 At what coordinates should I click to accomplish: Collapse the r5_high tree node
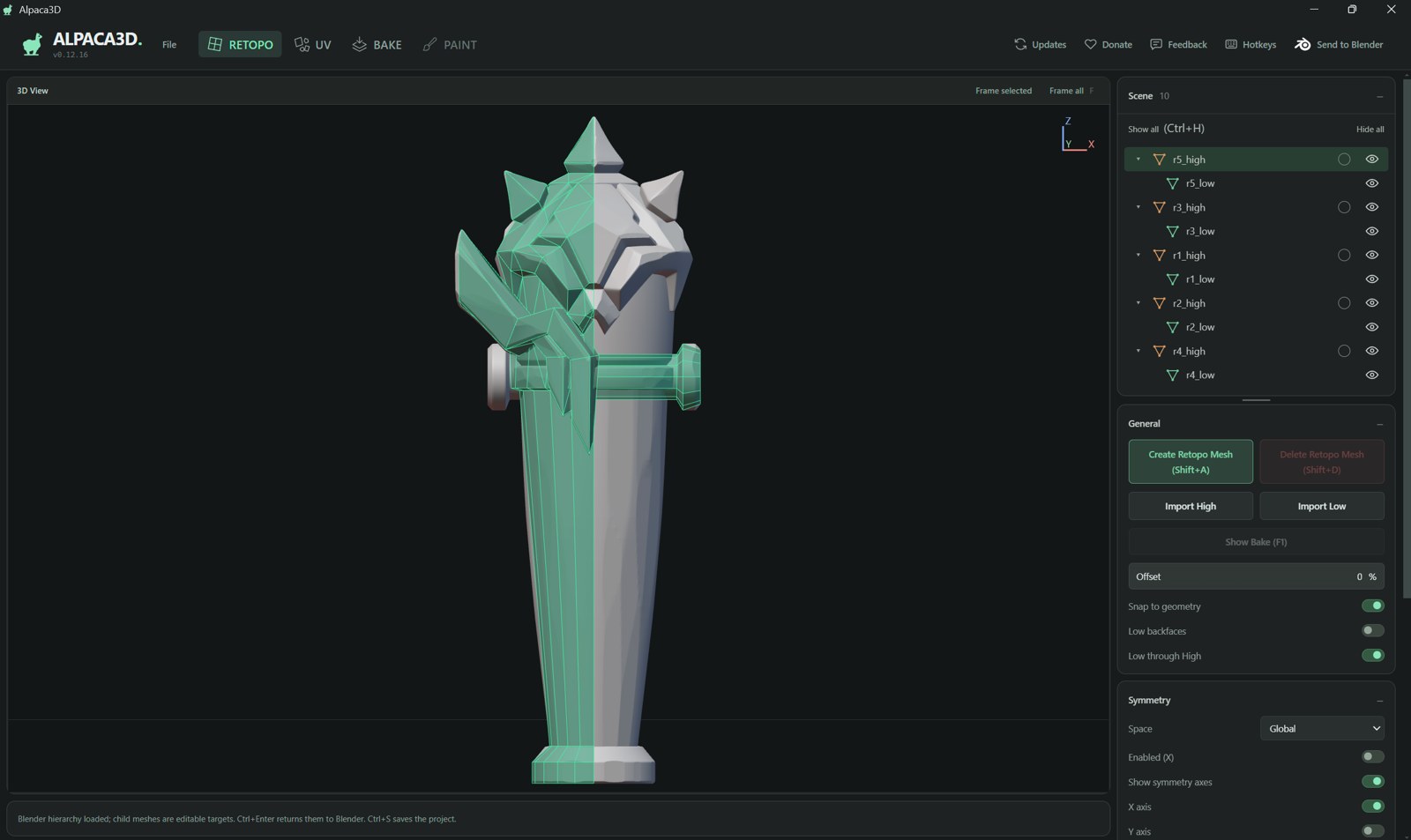(x=1138, y=160)
